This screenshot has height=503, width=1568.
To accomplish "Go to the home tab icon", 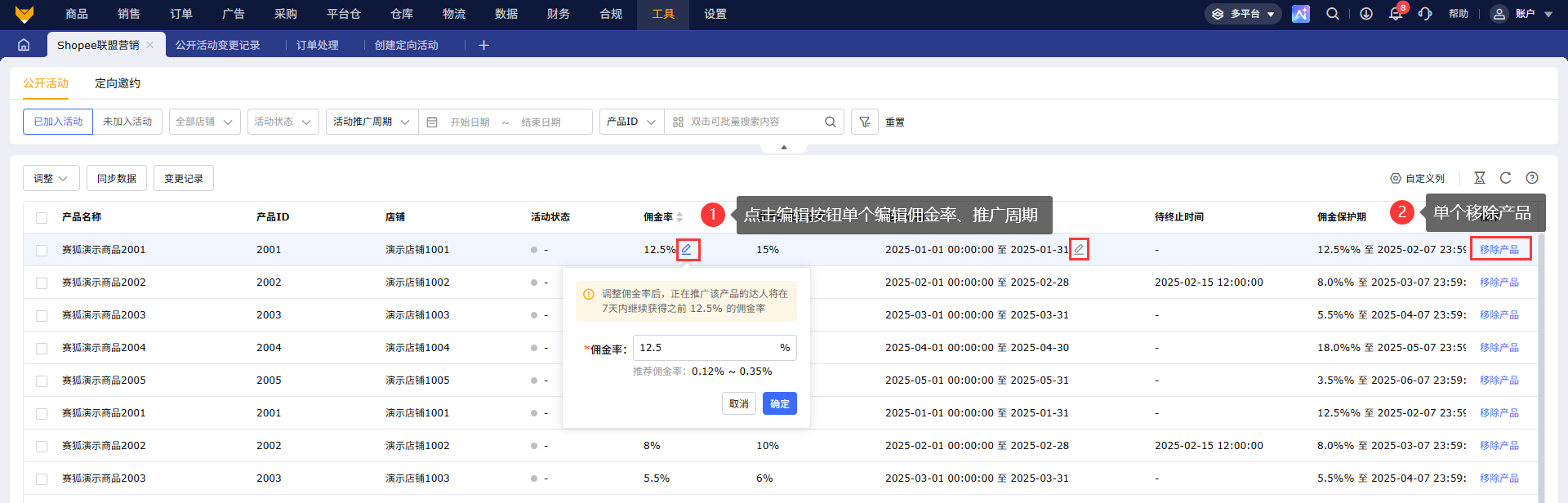I will 24,45.
